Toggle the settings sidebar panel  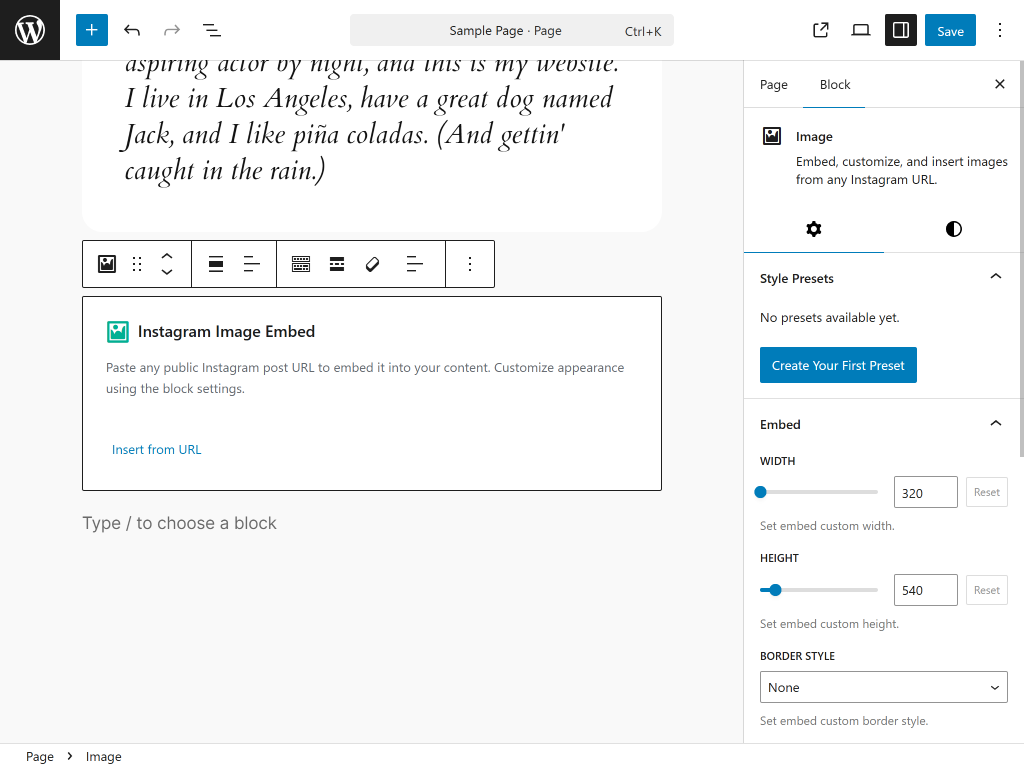pyautogui.click(x=900, y=30)
